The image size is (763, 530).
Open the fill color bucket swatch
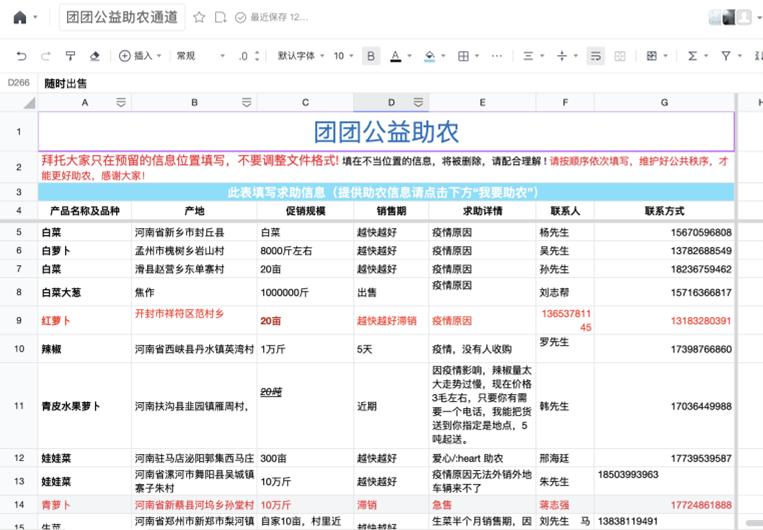coord(429,56)
